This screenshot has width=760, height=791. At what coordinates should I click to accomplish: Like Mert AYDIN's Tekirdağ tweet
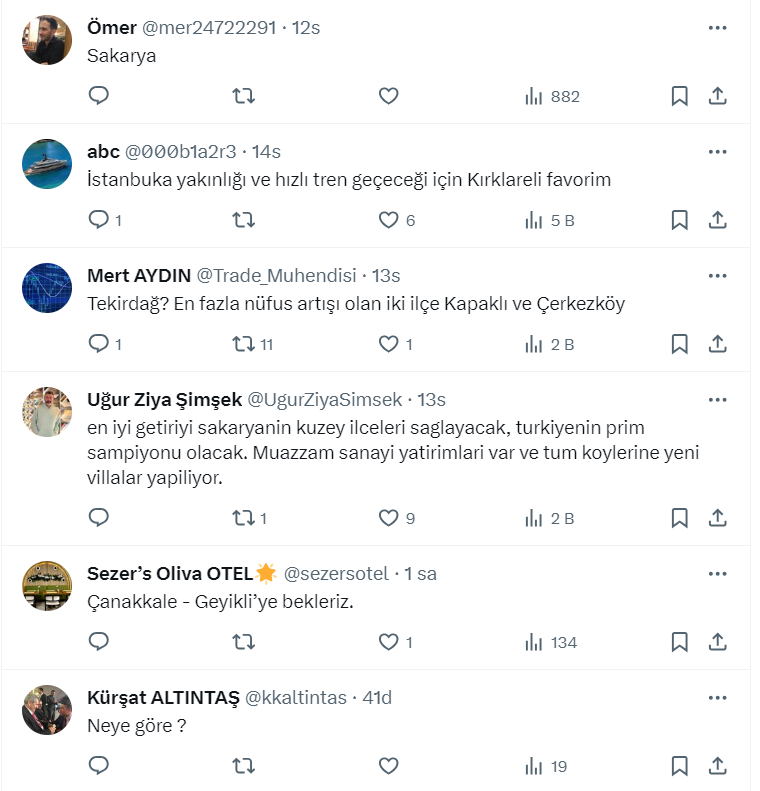[x=388, y=344]
